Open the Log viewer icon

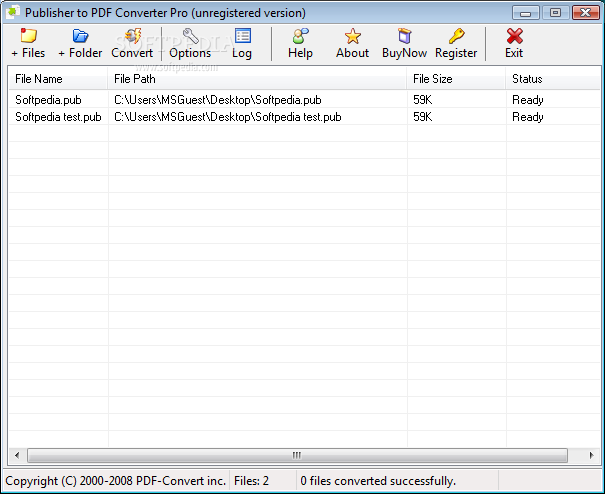[243, 36]
